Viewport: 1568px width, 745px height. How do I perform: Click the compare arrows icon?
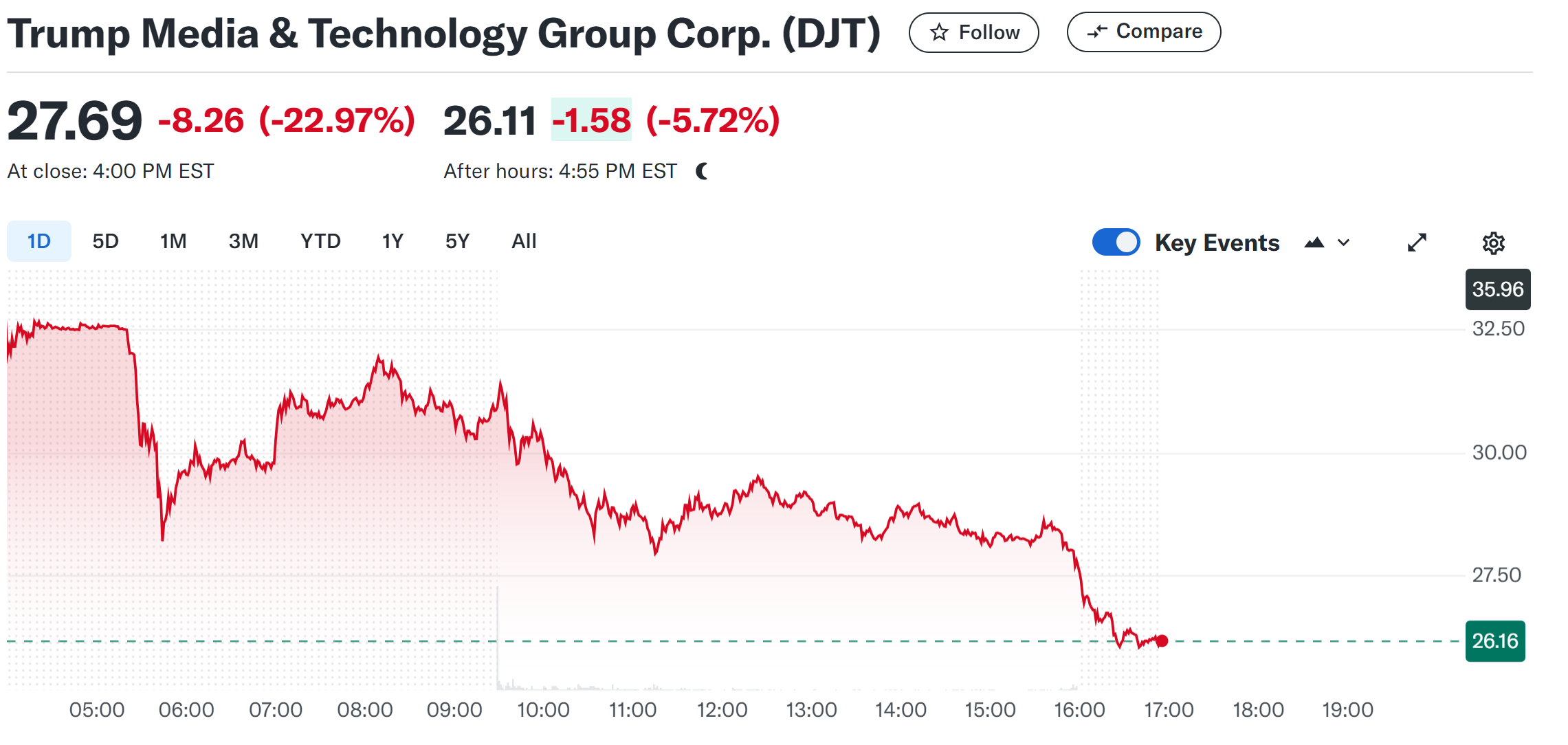[1097, 32]
